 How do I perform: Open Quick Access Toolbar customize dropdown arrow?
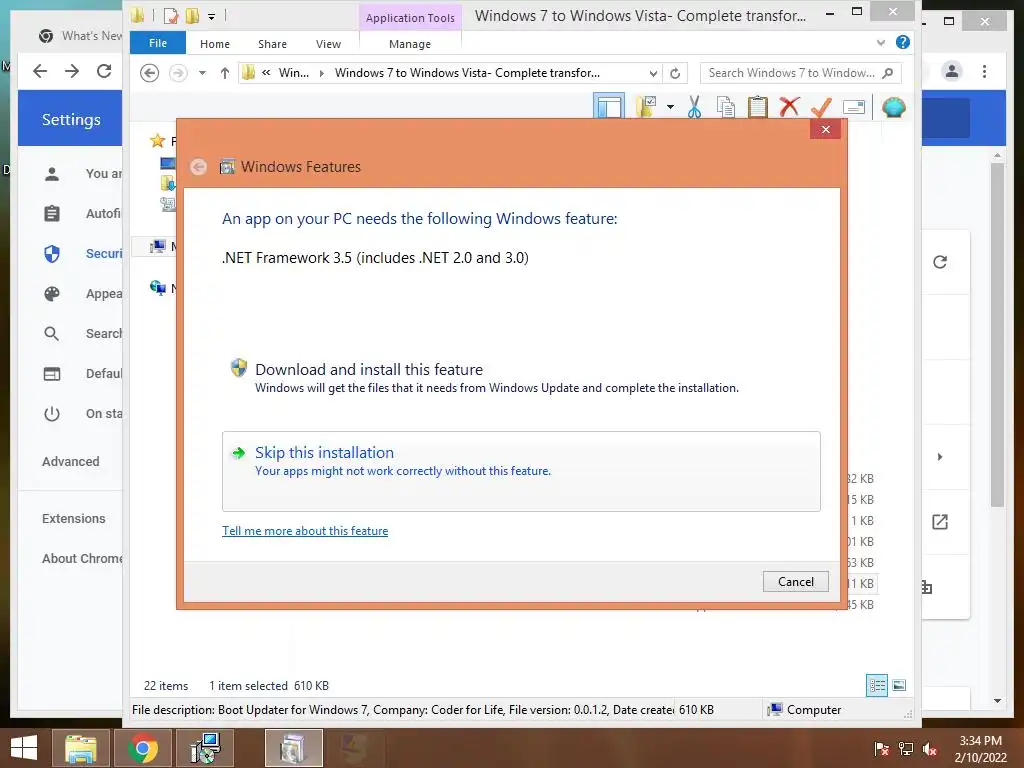pyautogui.click(x=212, y=17)
